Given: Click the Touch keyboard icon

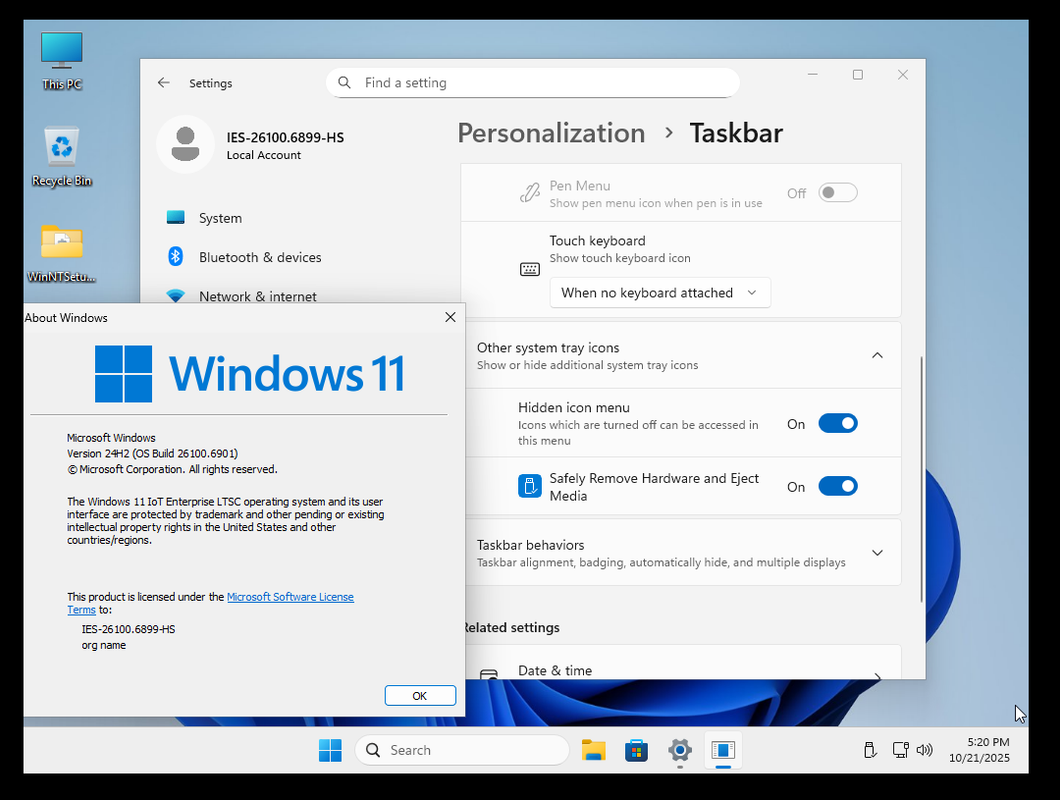Looking at the screenshot, I should click(529, 269).
